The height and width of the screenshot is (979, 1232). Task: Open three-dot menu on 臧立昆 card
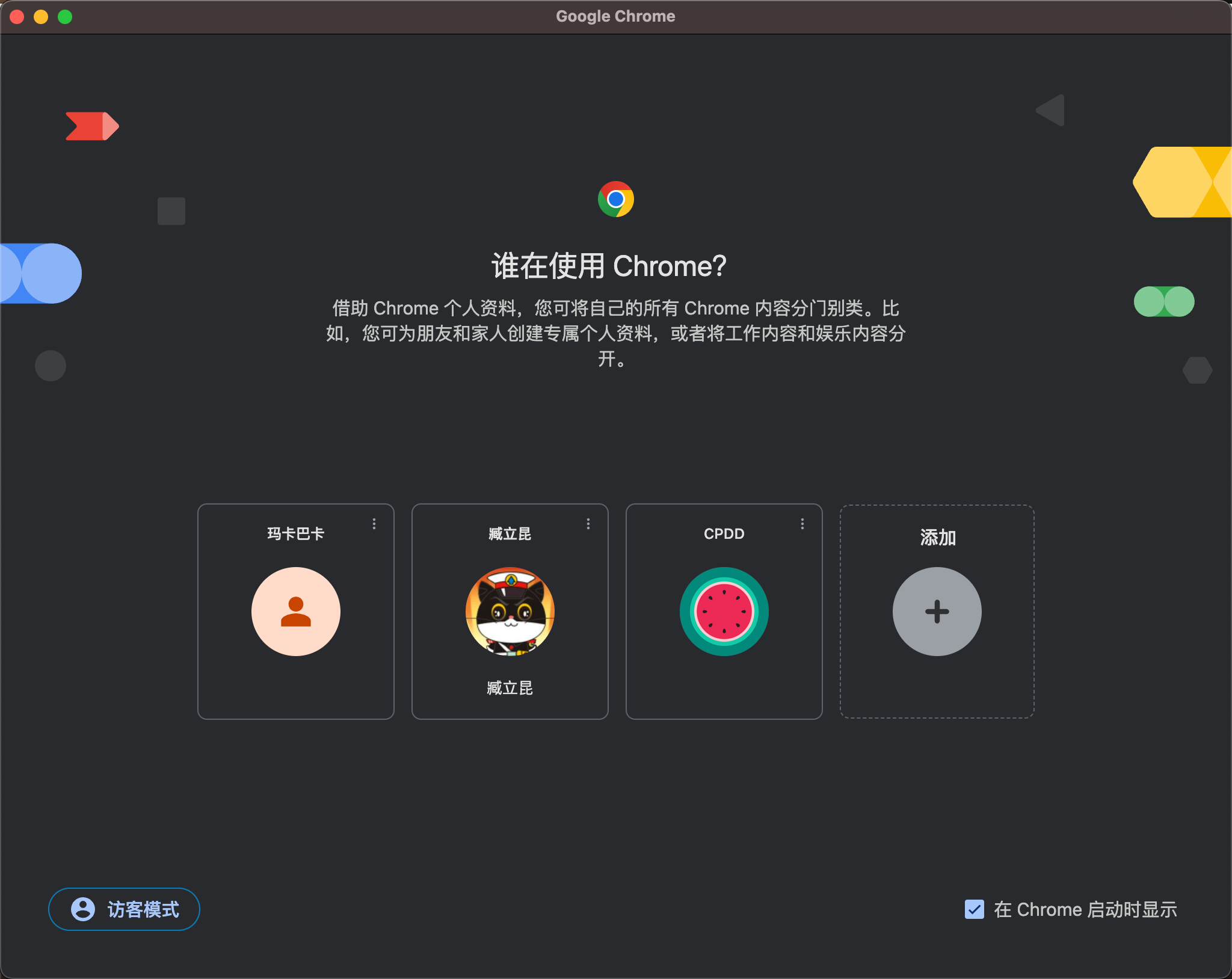click(x=588, y=524)
